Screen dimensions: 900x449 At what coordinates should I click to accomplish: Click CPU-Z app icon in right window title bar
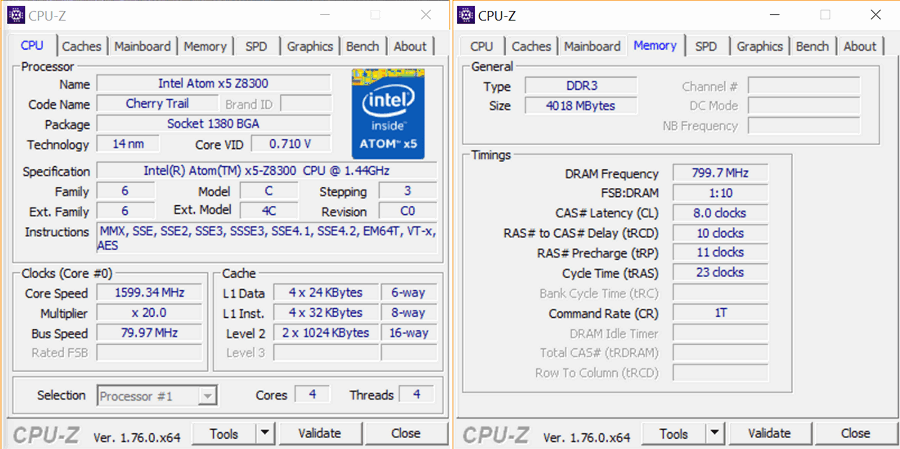465,16
